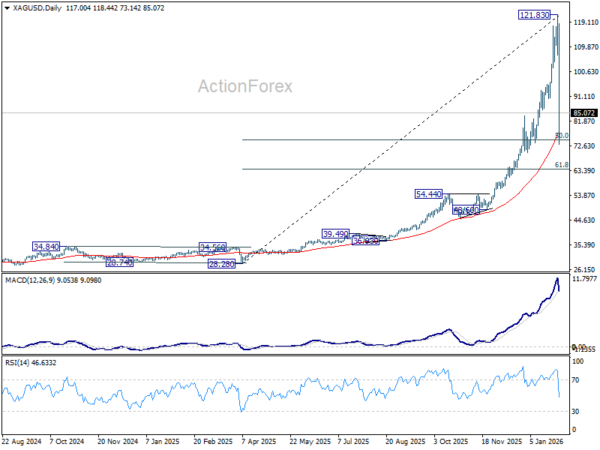
Task: Click the 28.280 low price label
Action: click(222, 264)
